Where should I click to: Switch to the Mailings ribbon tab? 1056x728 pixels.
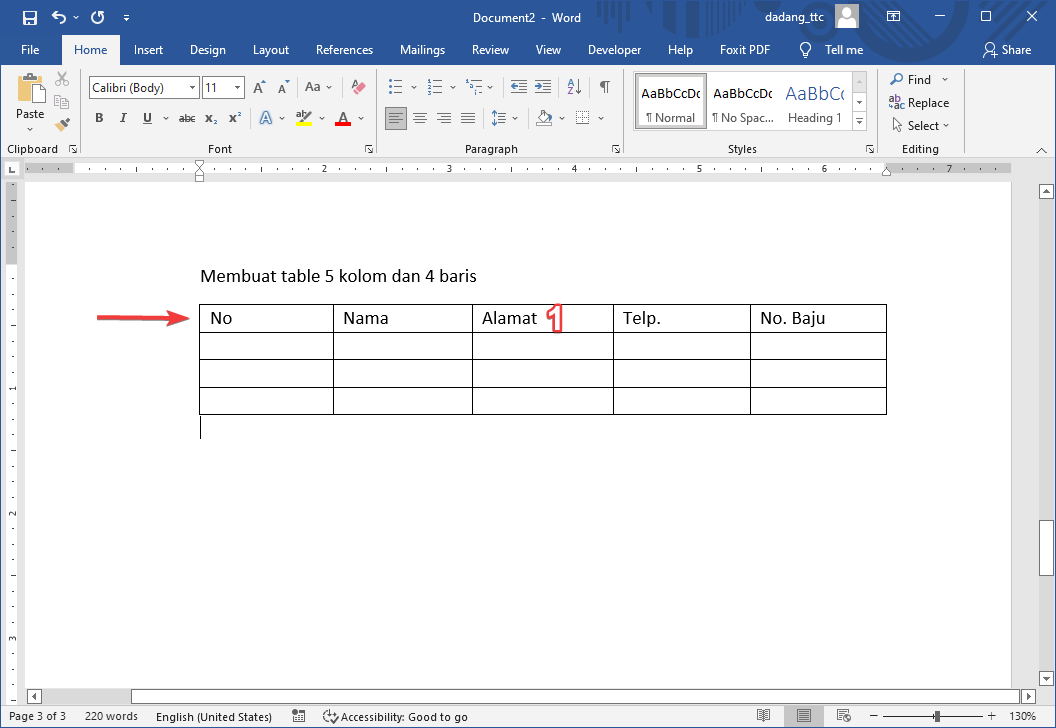(422, 49)
